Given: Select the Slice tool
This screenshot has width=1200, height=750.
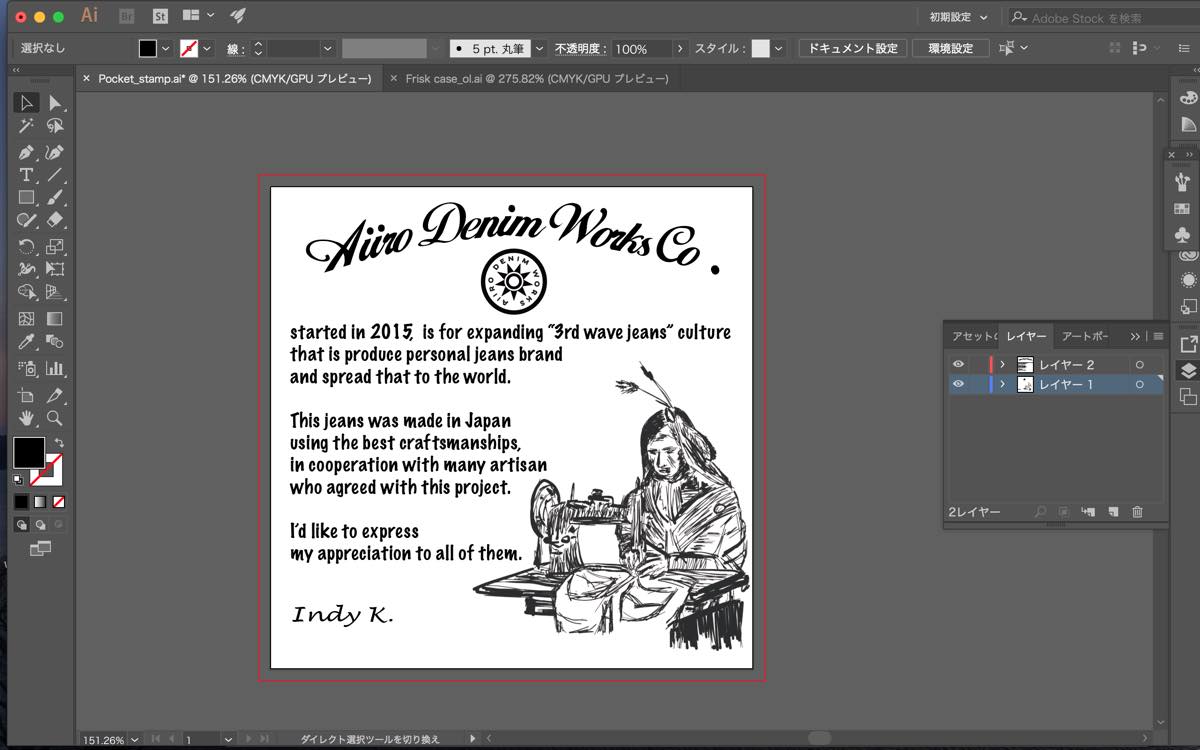Looking at the screenshot, I should 55,395.
